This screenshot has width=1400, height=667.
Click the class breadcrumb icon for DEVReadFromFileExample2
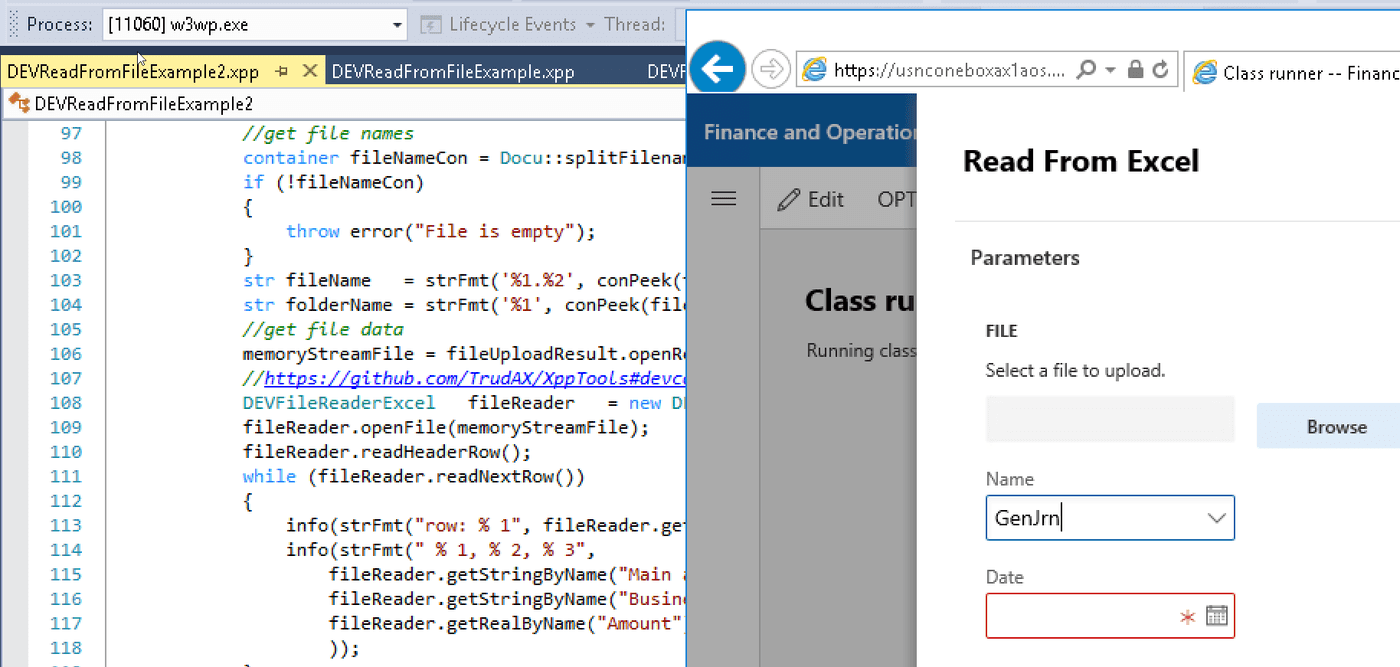pos(18,102)
